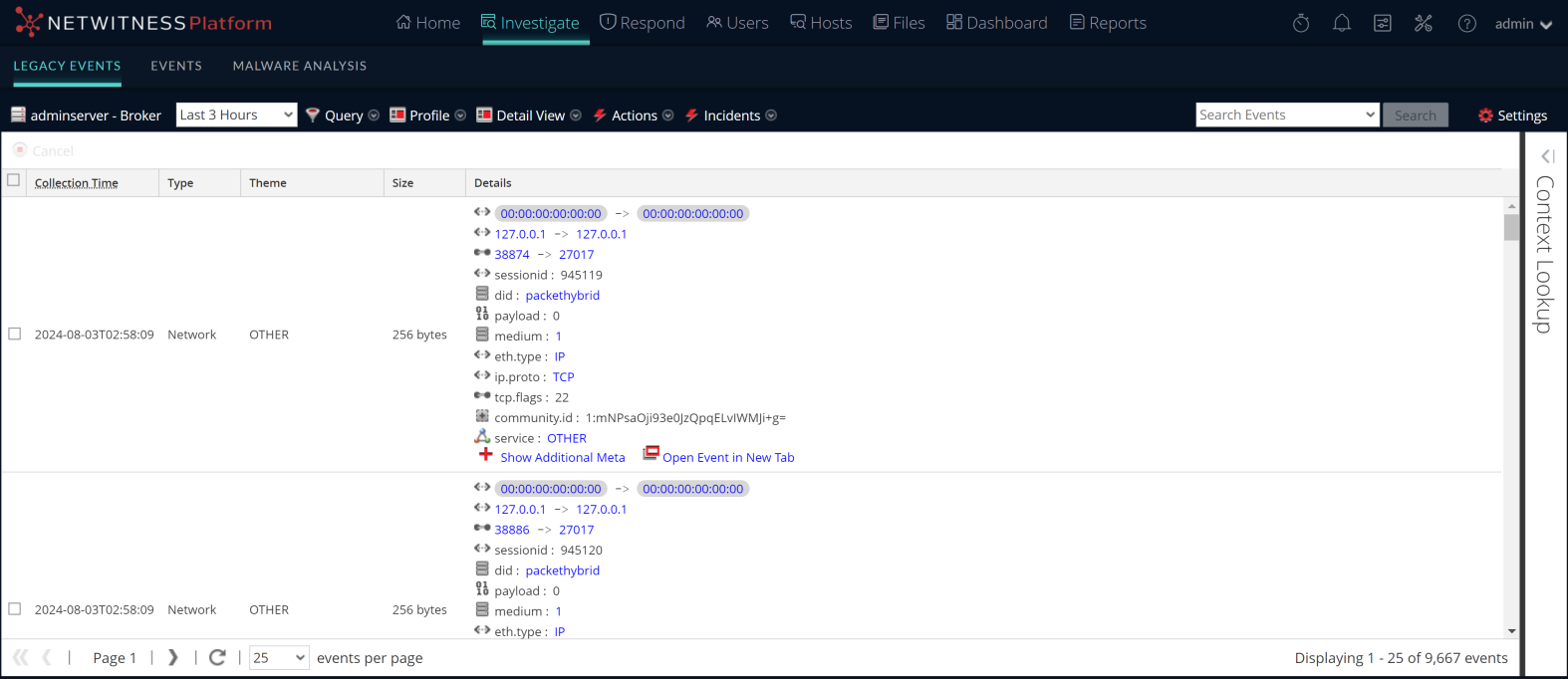Click the events list vertical scrollbar thumb
Viewport: 1568px width, 679px height.
coord(1511,227)
